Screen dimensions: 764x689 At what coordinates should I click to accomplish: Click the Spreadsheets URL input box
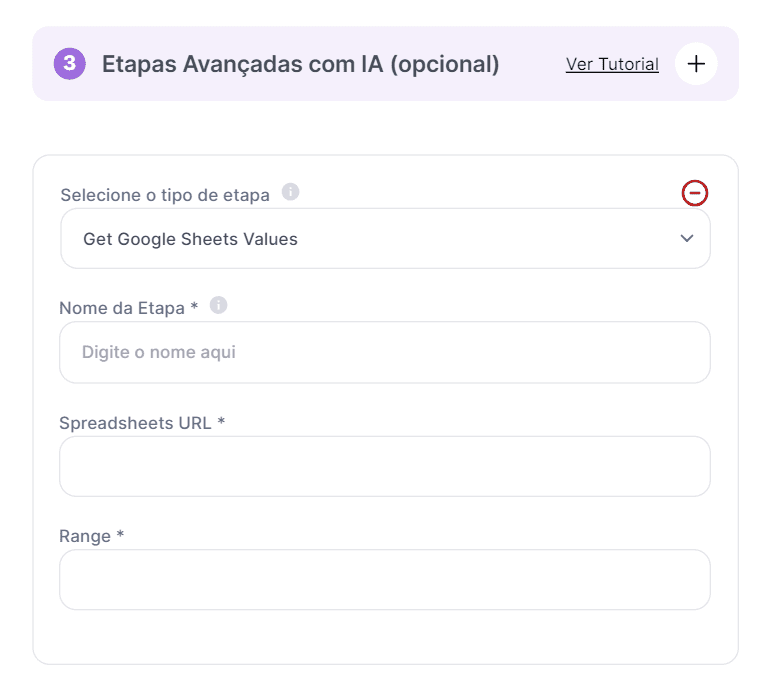click(385, 466)
